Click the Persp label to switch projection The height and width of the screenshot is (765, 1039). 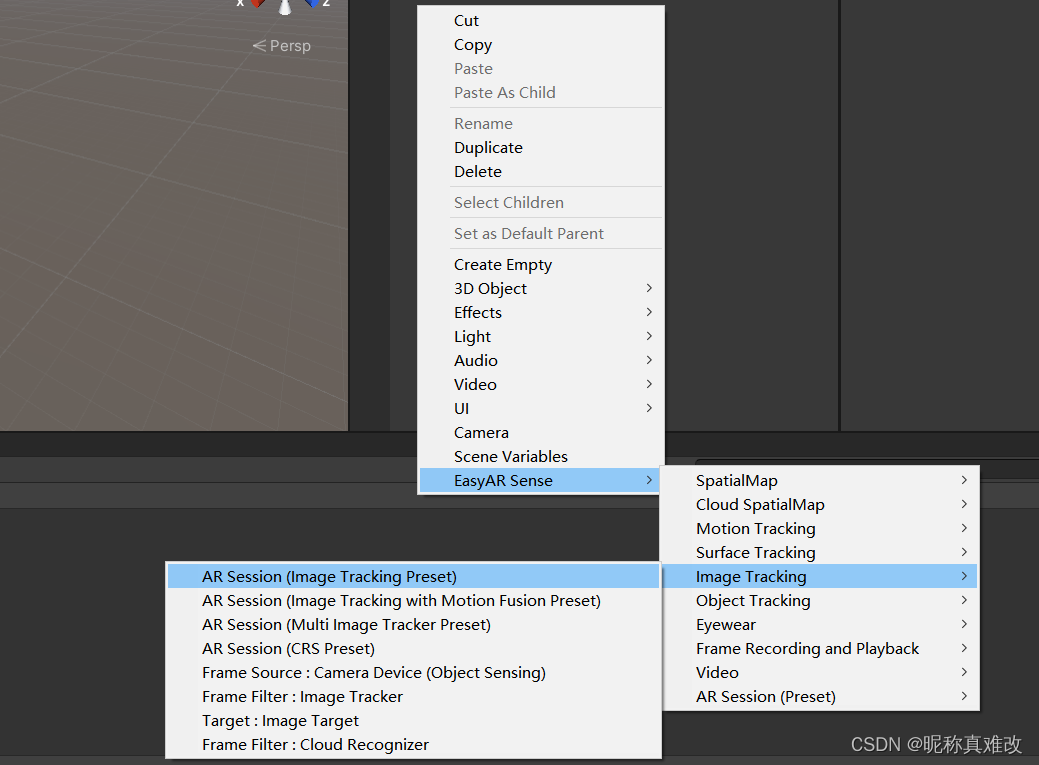click(x=289, y=45)
